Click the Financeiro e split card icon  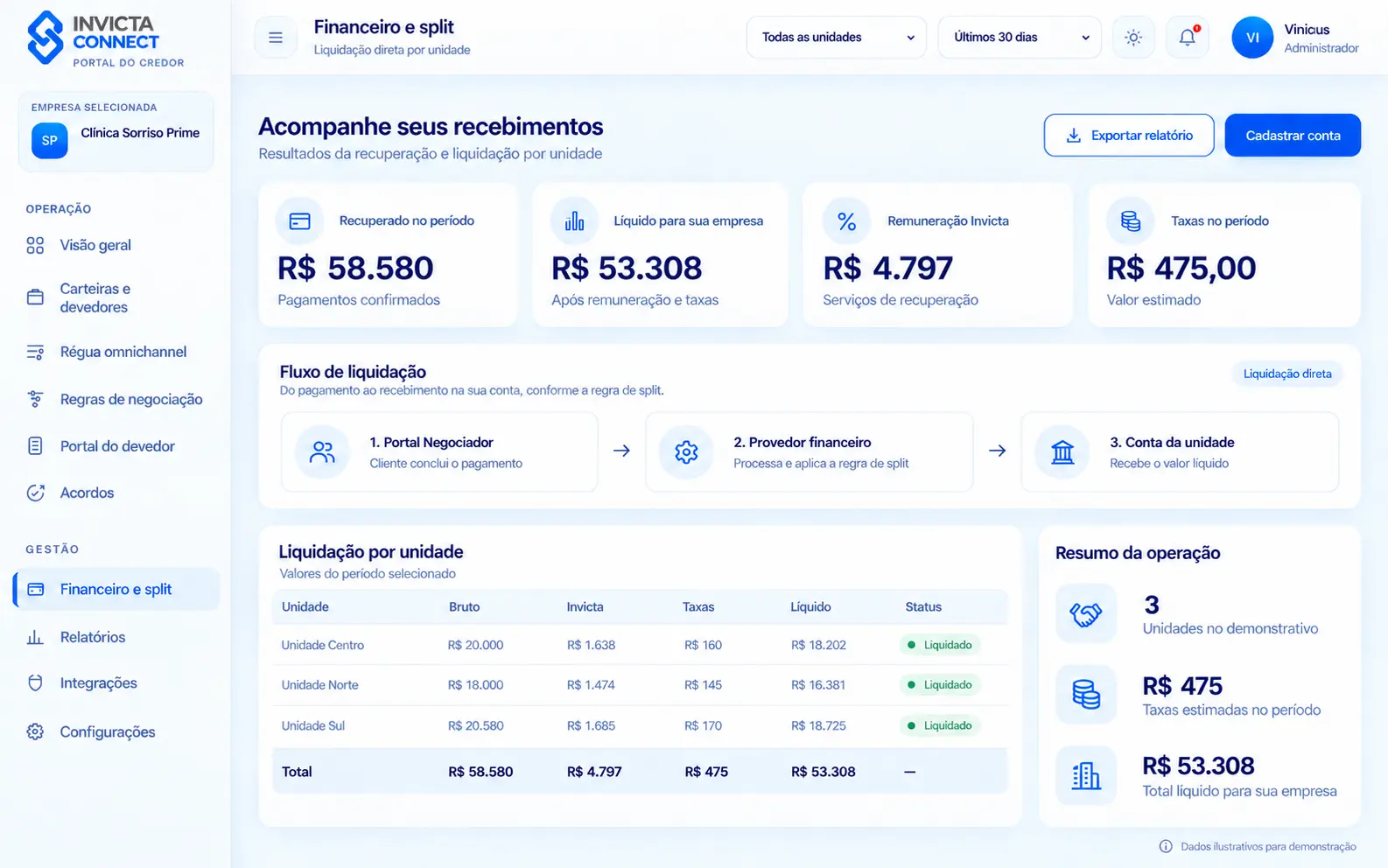click(x=36, y=589)
